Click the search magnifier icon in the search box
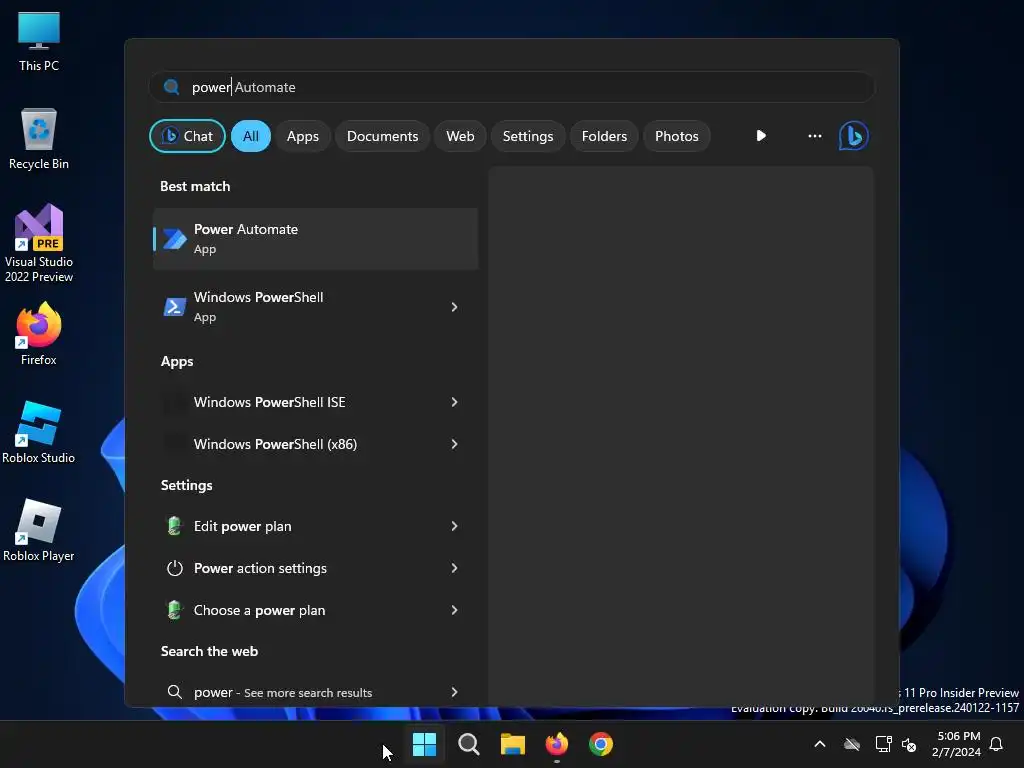The height and width of the screenshot is (768, 1024). [x=172, y=87]
